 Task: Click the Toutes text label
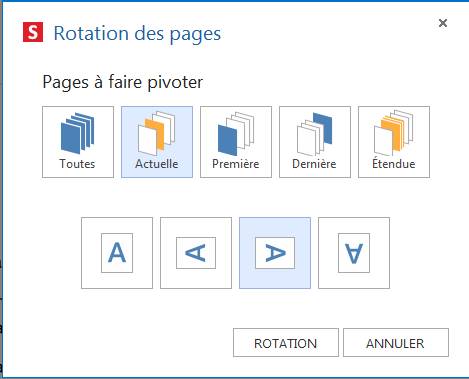pos(77,164)
